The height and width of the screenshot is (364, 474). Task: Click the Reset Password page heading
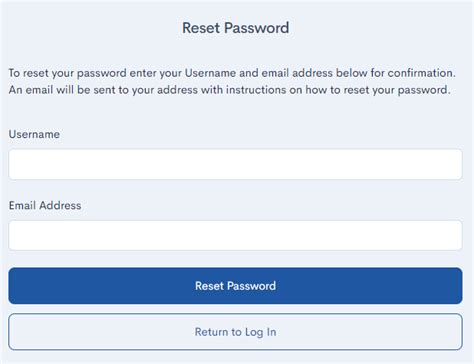235,28
